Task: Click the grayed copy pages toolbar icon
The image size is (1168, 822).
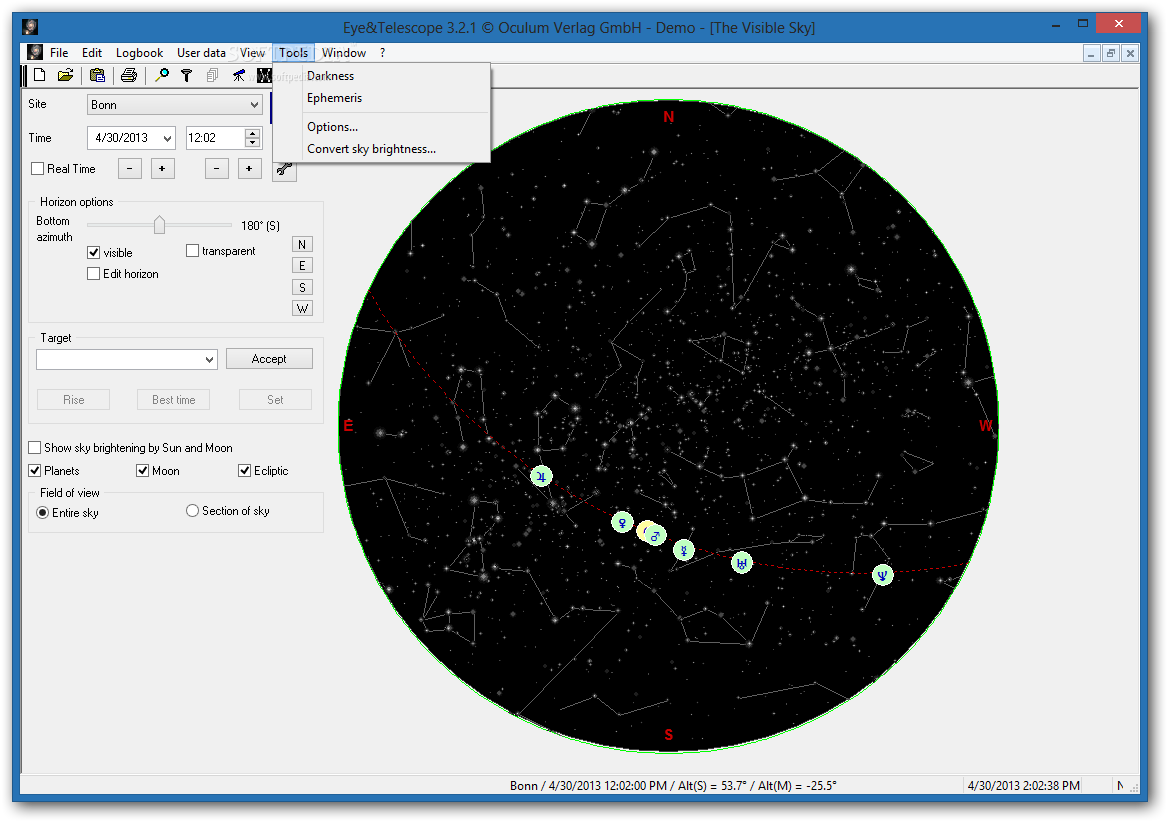Action: pos(212,74)
